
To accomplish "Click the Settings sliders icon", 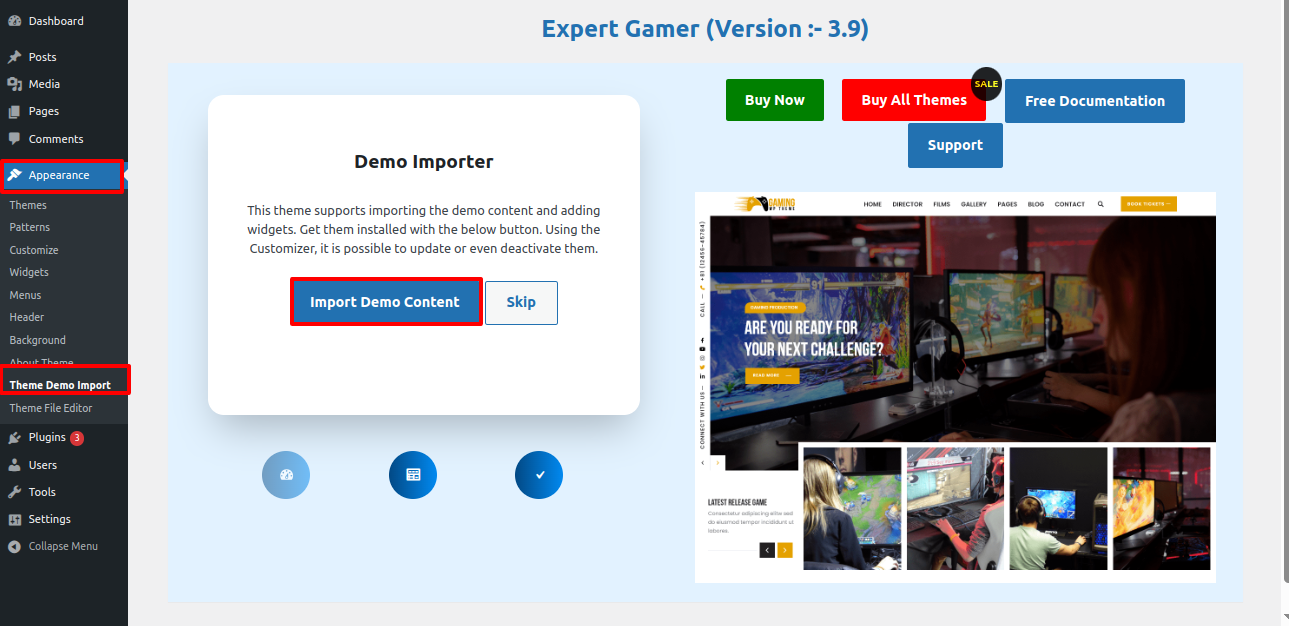I will click(14, 519).
